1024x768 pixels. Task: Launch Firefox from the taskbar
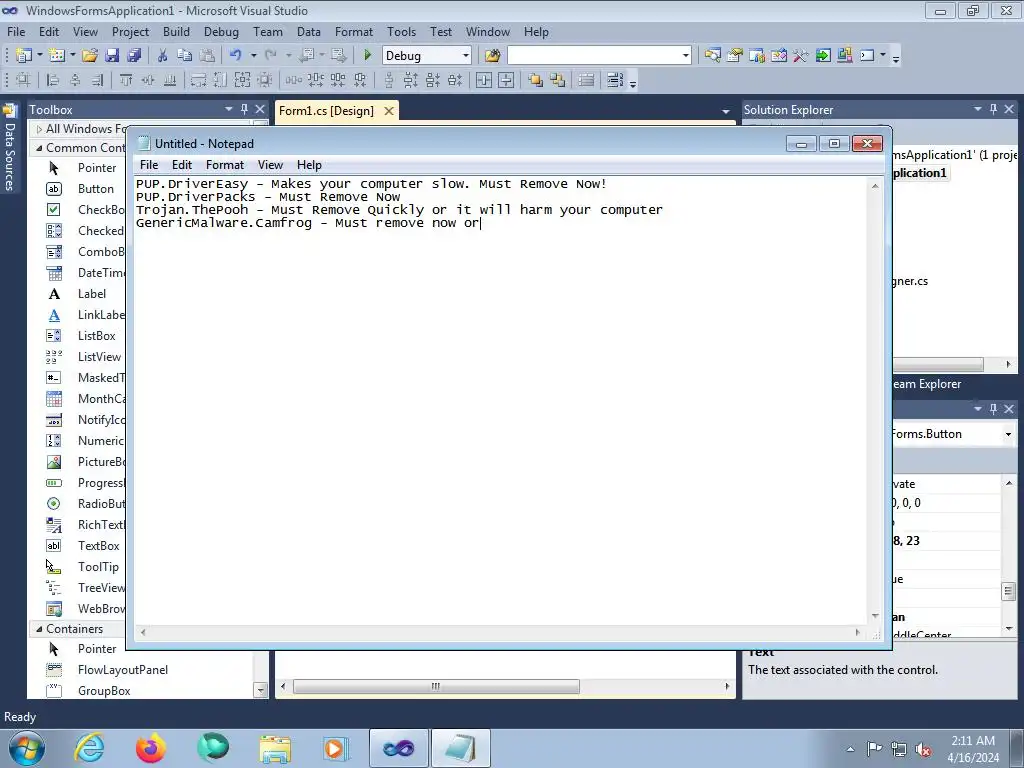tap(151, 748)
